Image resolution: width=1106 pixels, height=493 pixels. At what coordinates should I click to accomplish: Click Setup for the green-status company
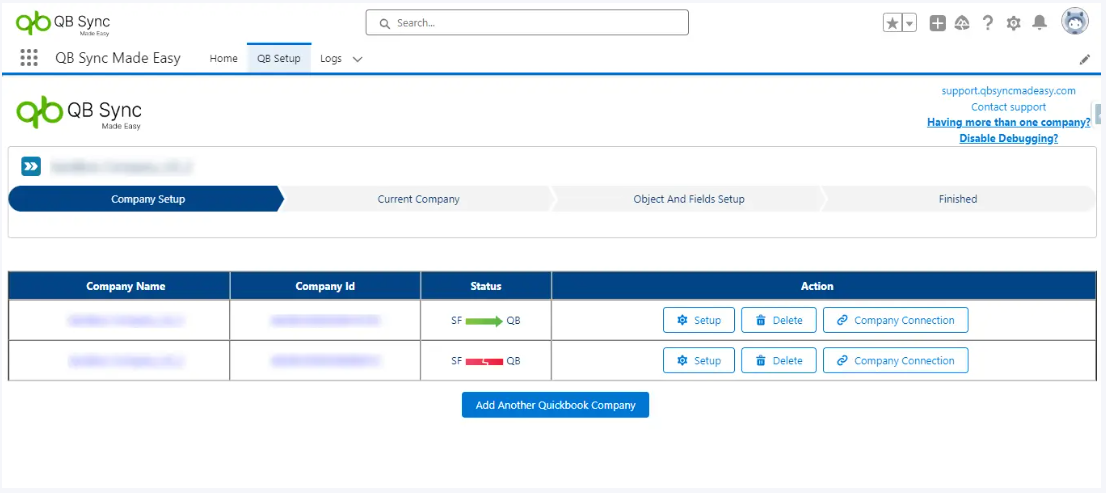[x=699, y=320]
